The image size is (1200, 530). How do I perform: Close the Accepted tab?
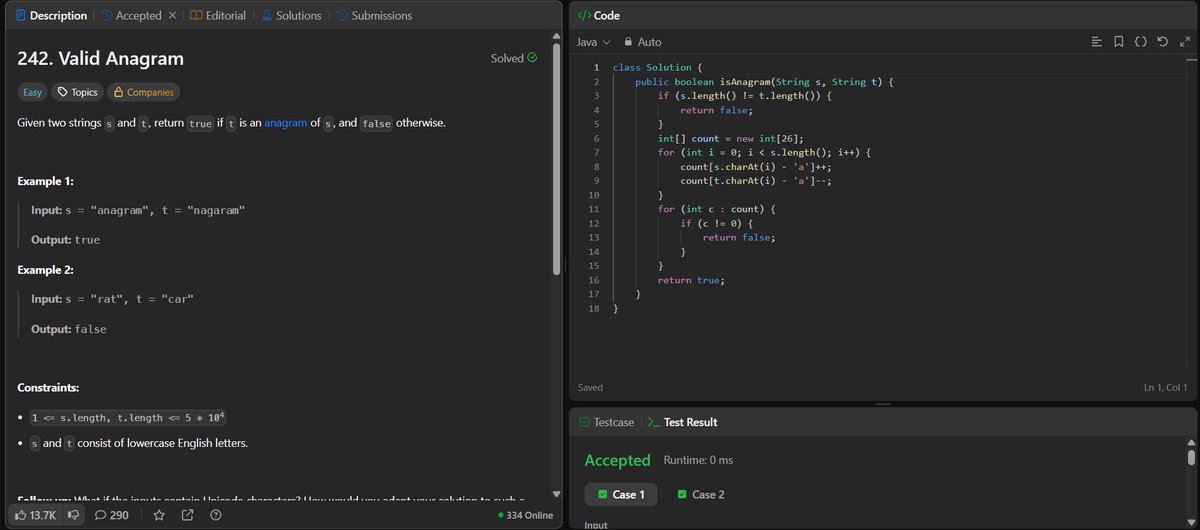coord(172,16)
